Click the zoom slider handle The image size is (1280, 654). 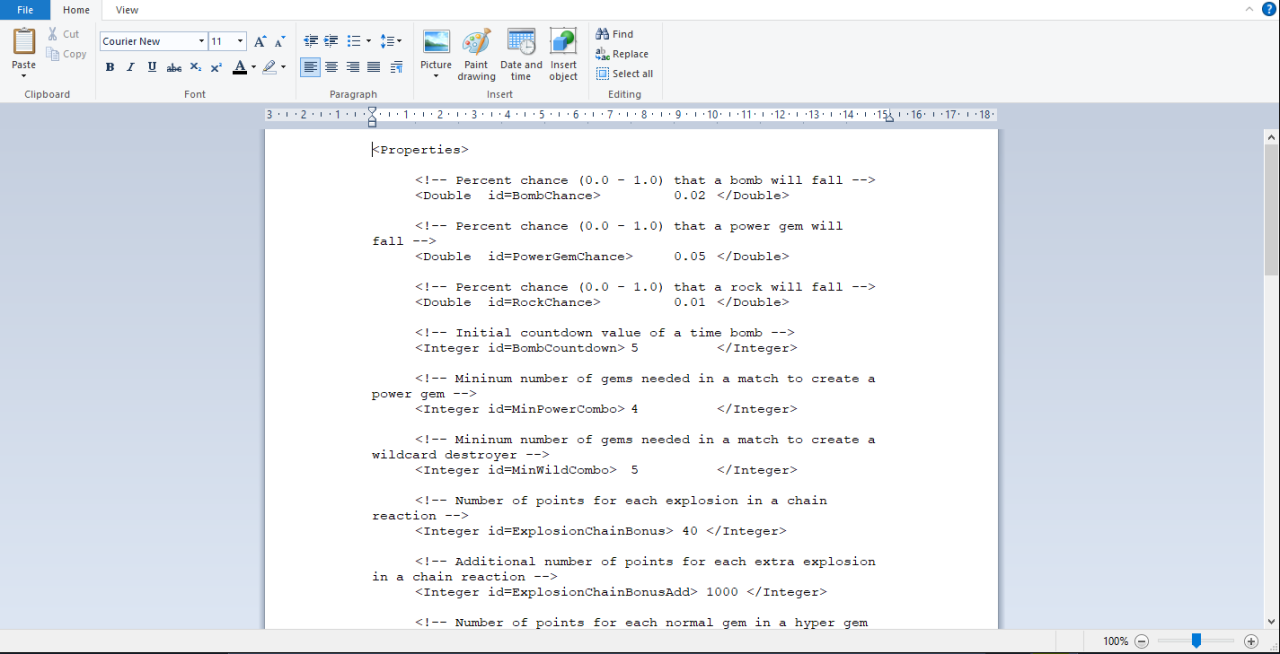coord(1196,640)
